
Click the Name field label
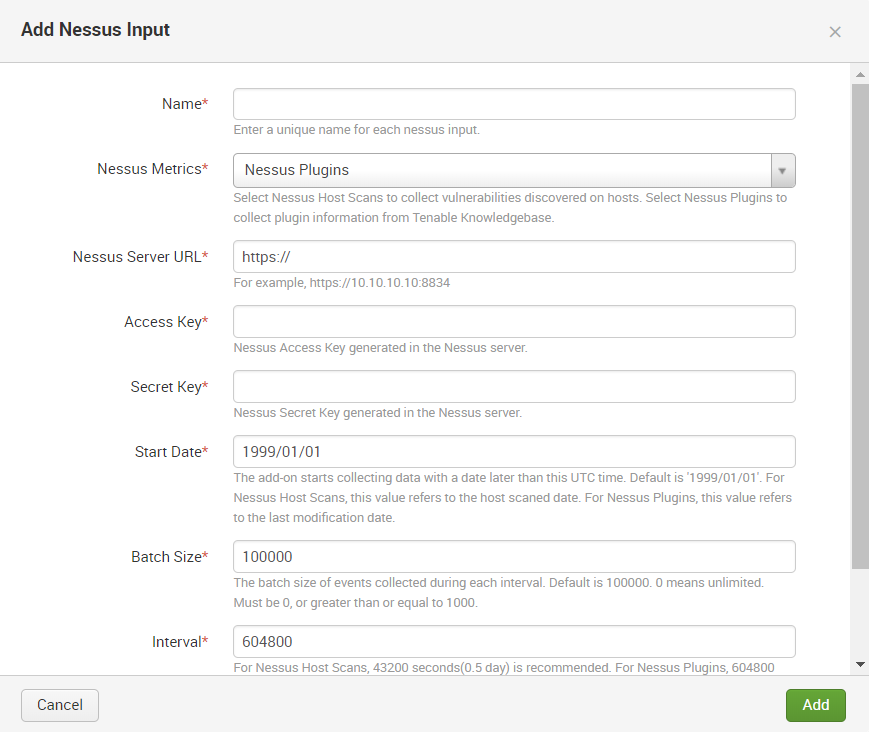185,104
